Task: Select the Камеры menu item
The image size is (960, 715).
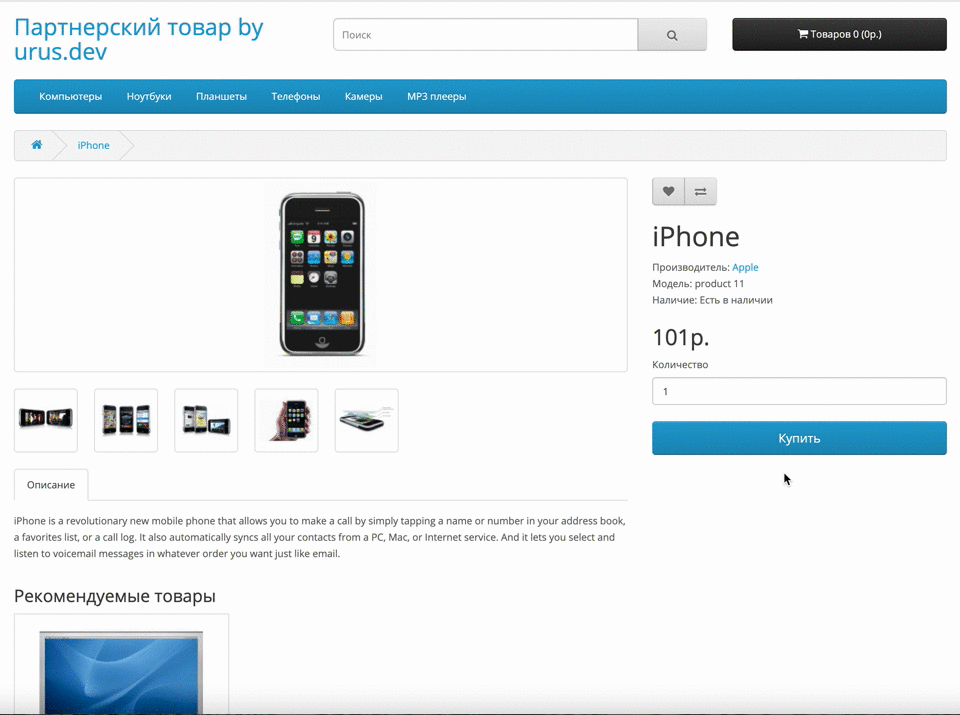Action: pyautogui.click(x=364, y=96)
